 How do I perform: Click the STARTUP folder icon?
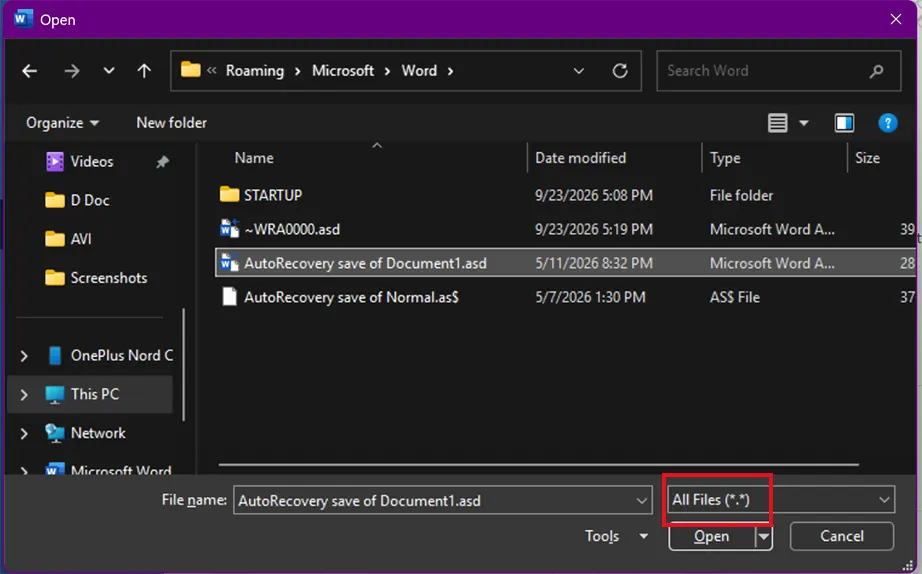click(x=229, y=193)
